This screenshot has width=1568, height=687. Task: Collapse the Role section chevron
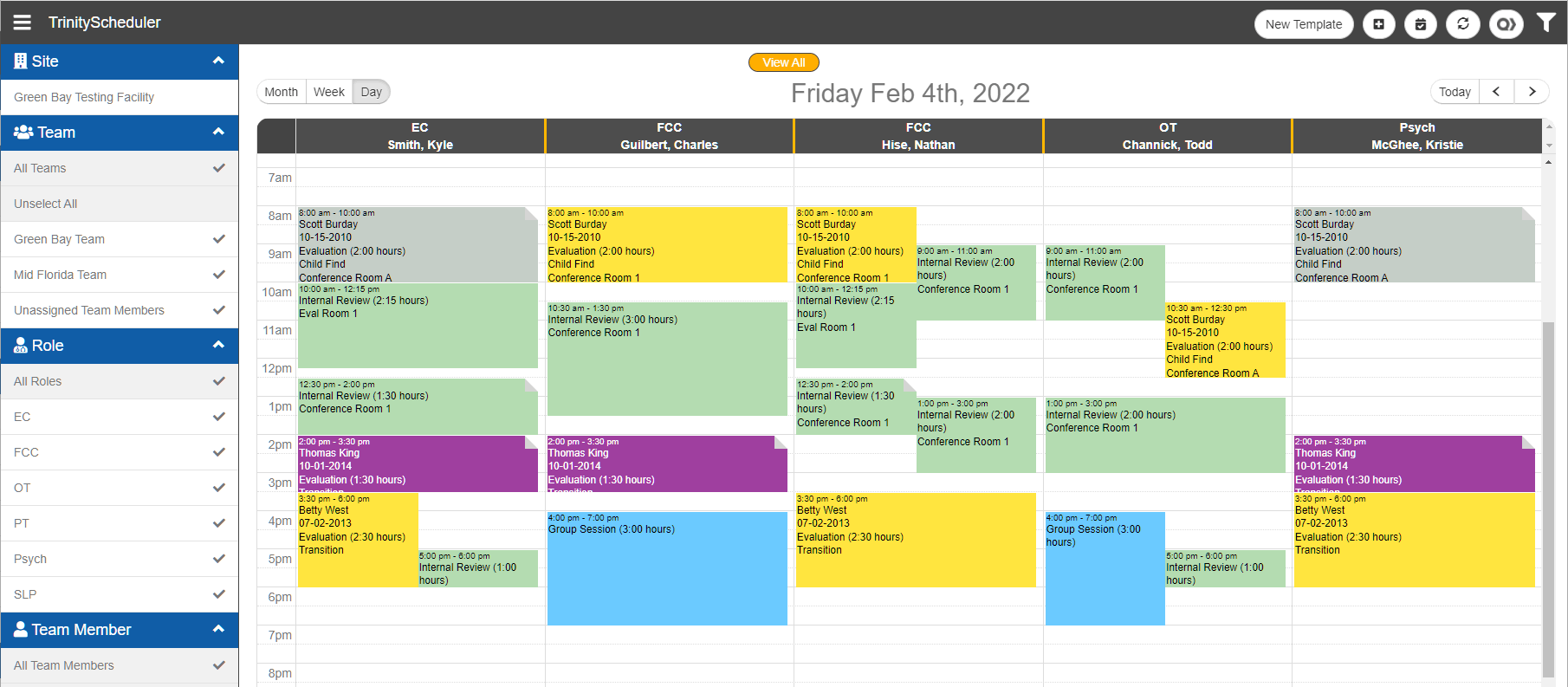click(218, 345)
